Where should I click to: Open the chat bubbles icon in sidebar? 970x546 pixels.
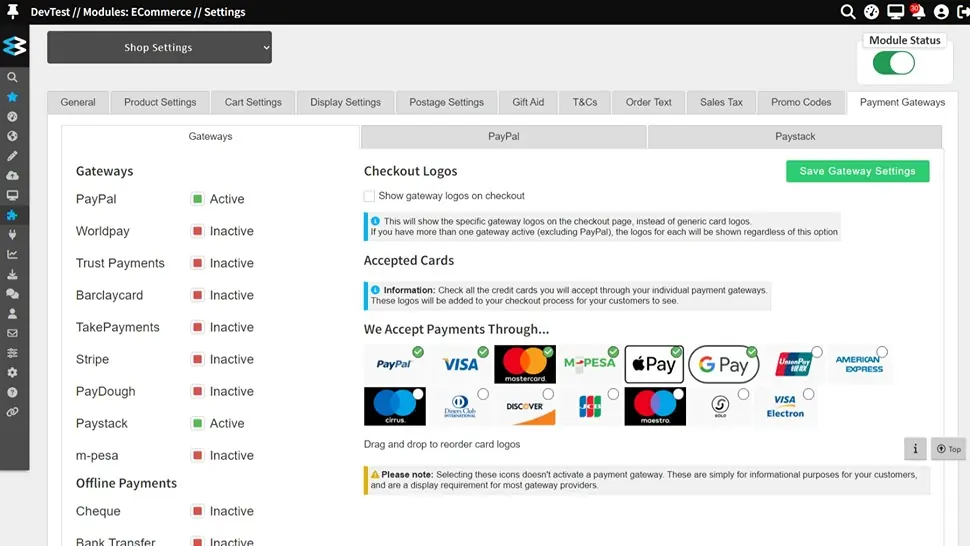coord(12,294)
